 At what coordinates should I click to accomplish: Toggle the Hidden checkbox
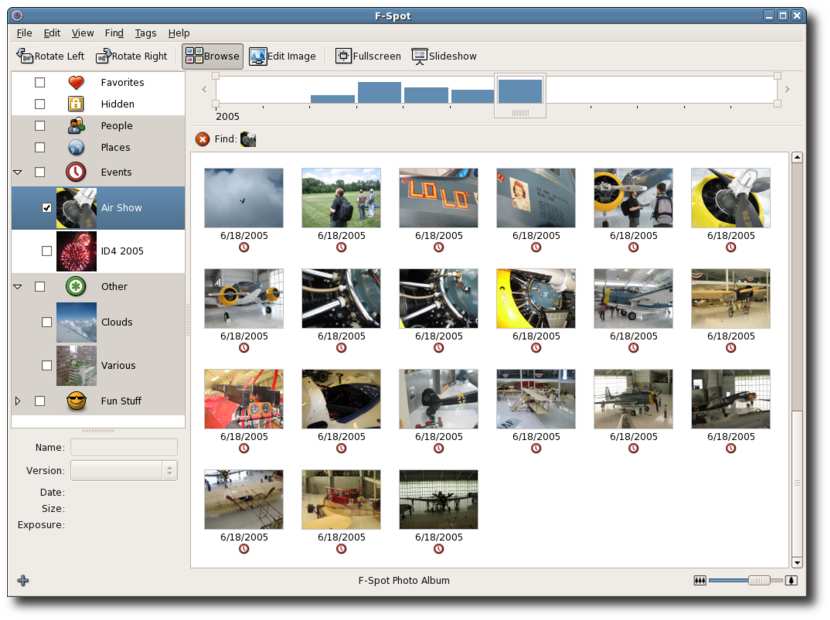(x=40, y=104)
